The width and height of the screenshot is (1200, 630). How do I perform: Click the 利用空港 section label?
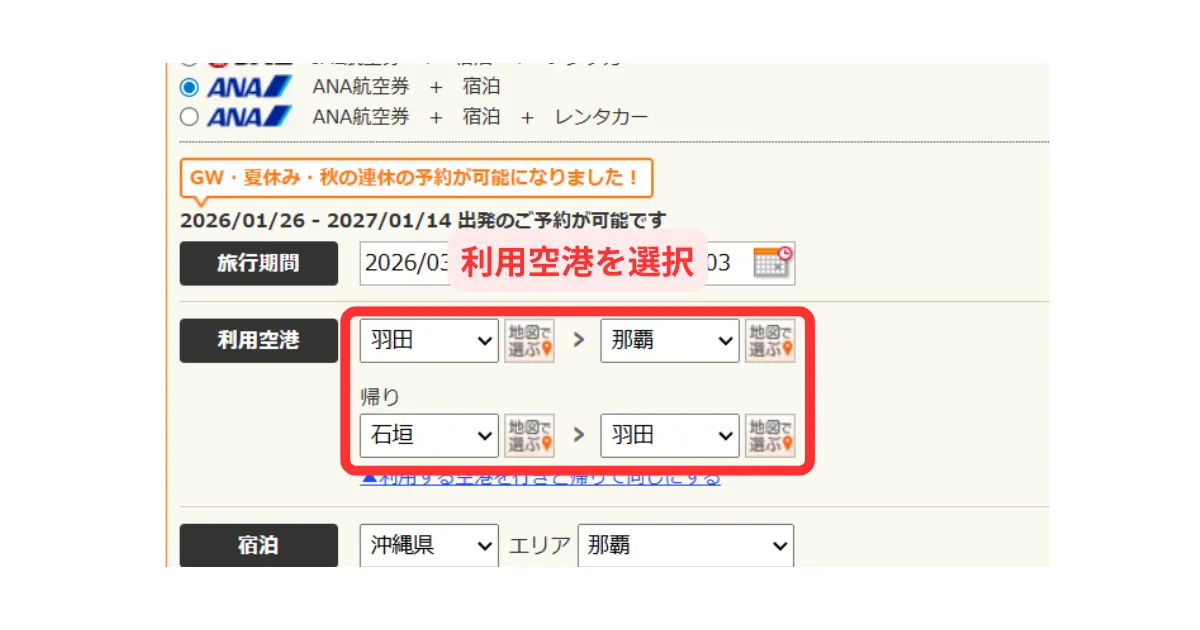(x=258, y=341)
